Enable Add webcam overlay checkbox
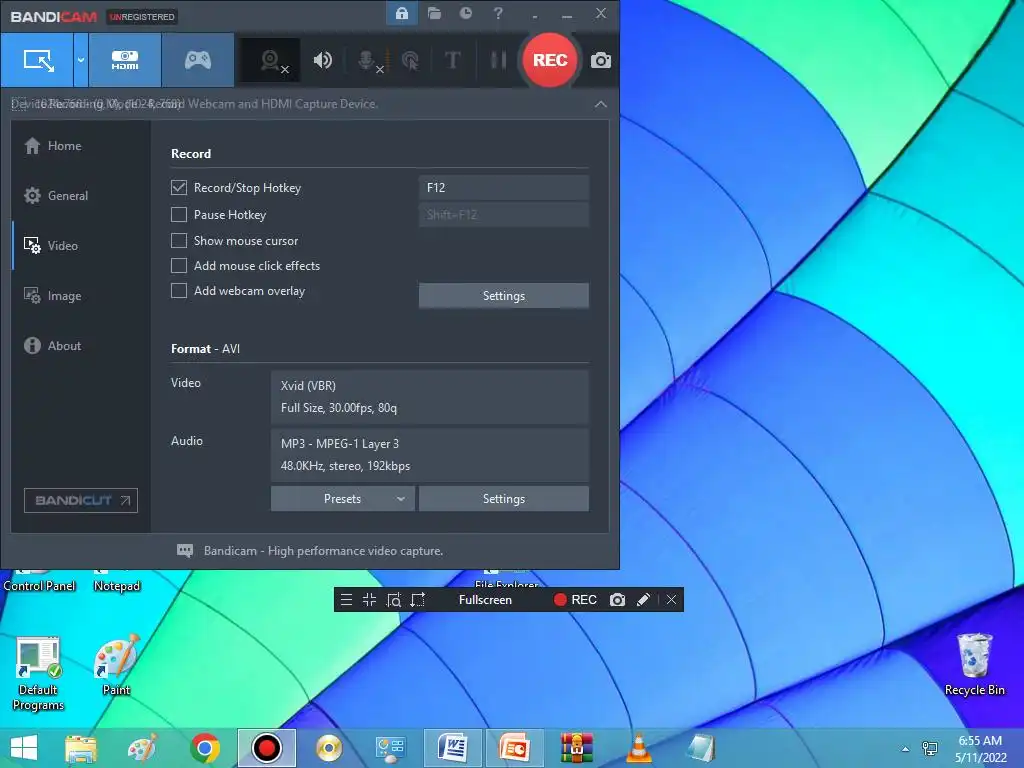The width and height of the screenshot is (1024, 768). click(x=179, y=291)
